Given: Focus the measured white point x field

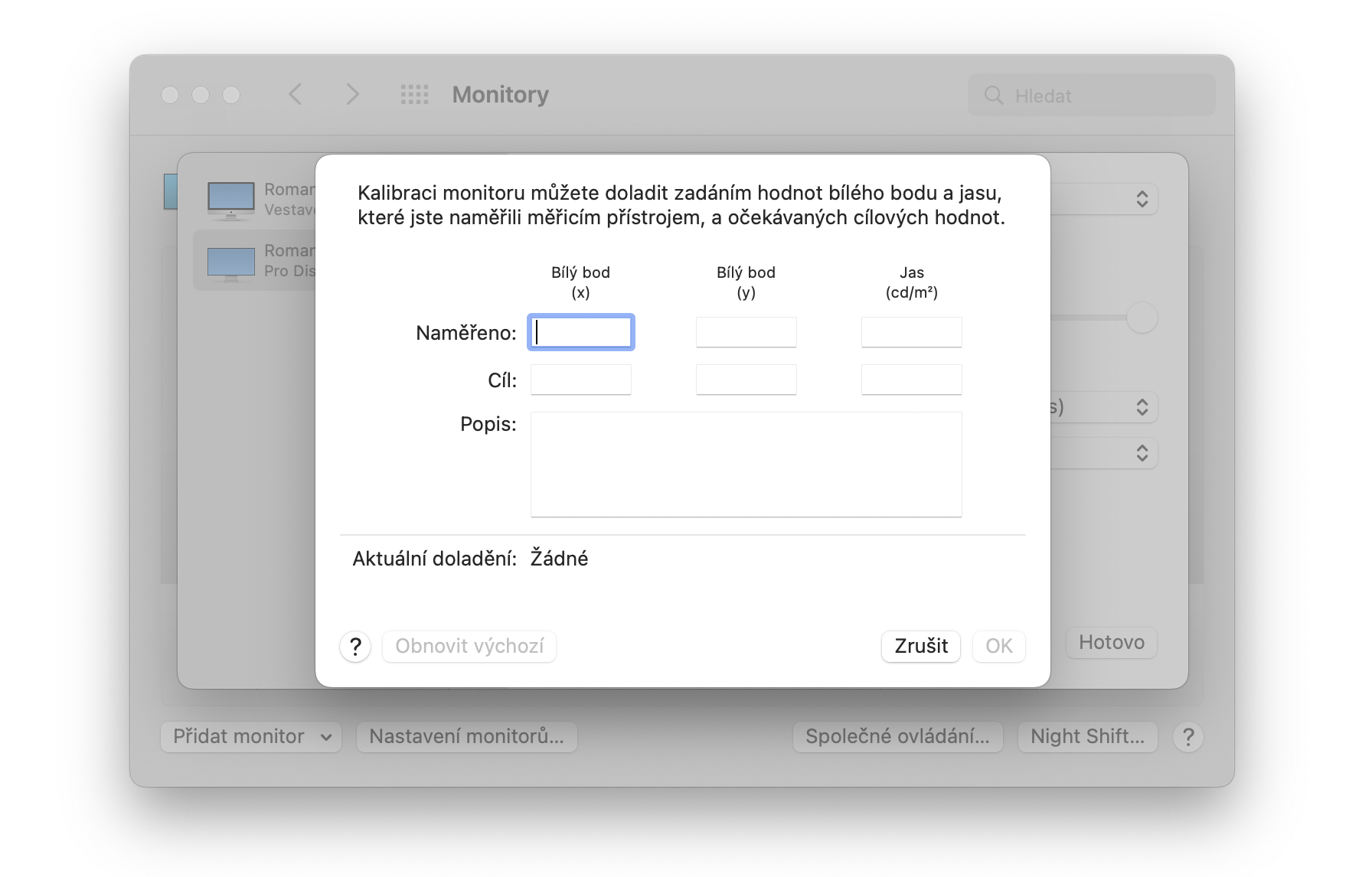Looking at the screenshot, I should click(581, 332).
